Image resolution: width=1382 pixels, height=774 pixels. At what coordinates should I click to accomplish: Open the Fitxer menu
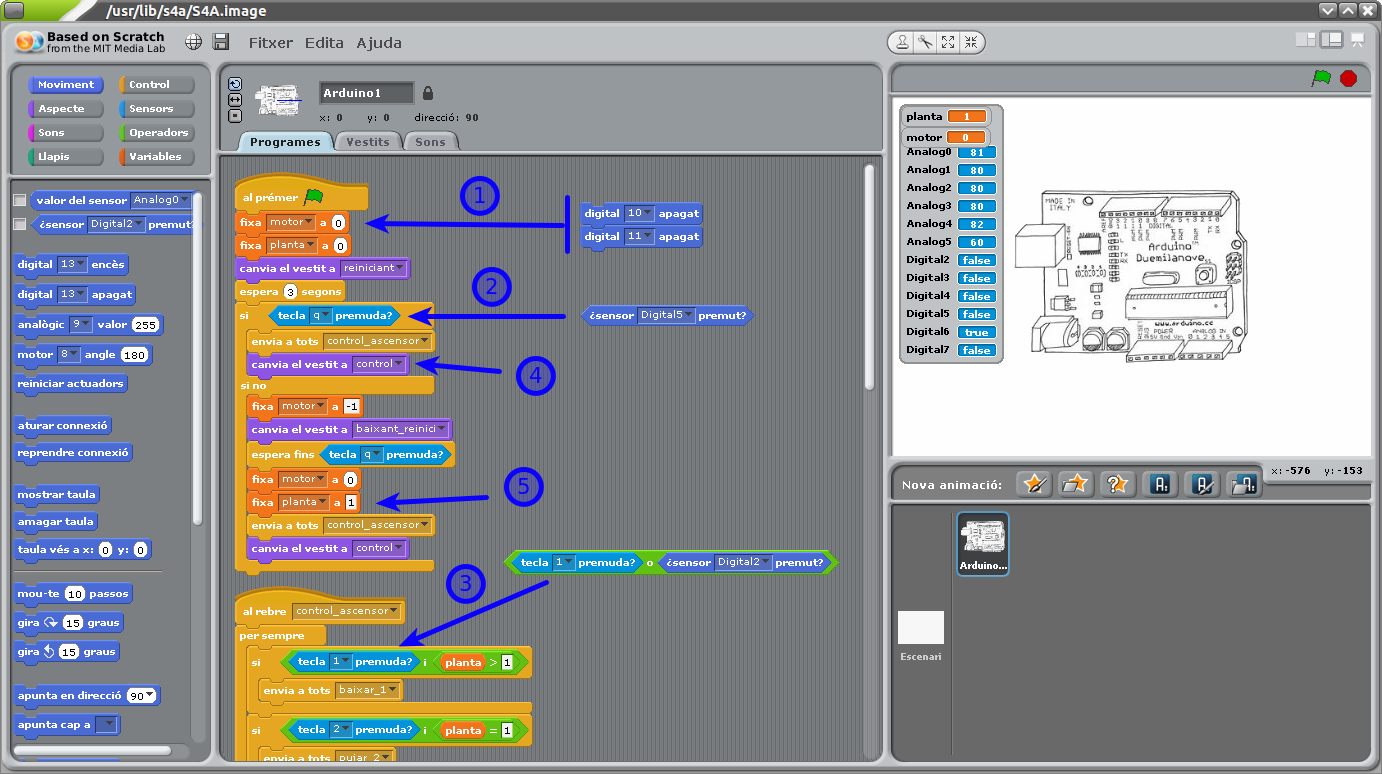[x=270, y=43]
